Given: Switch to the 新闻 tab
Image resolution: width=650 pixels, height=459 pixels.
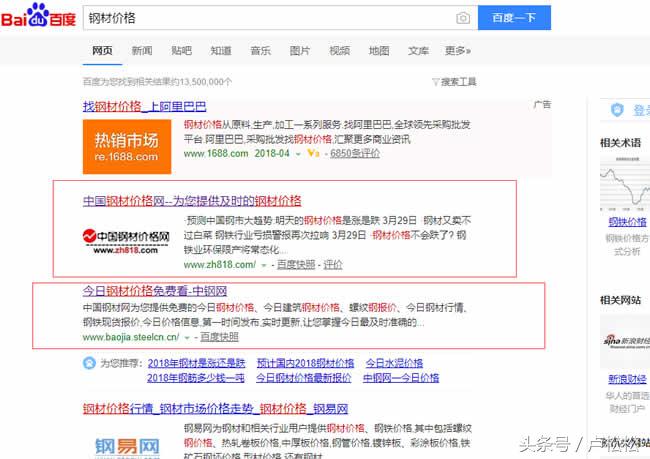Looking at the screenshot, I should click(142, 51).
